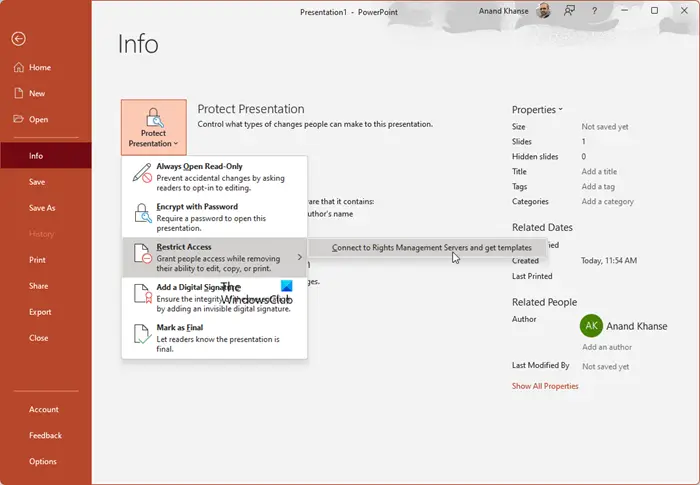Click the Add a title field
The image size is (700, 485).
599,171
